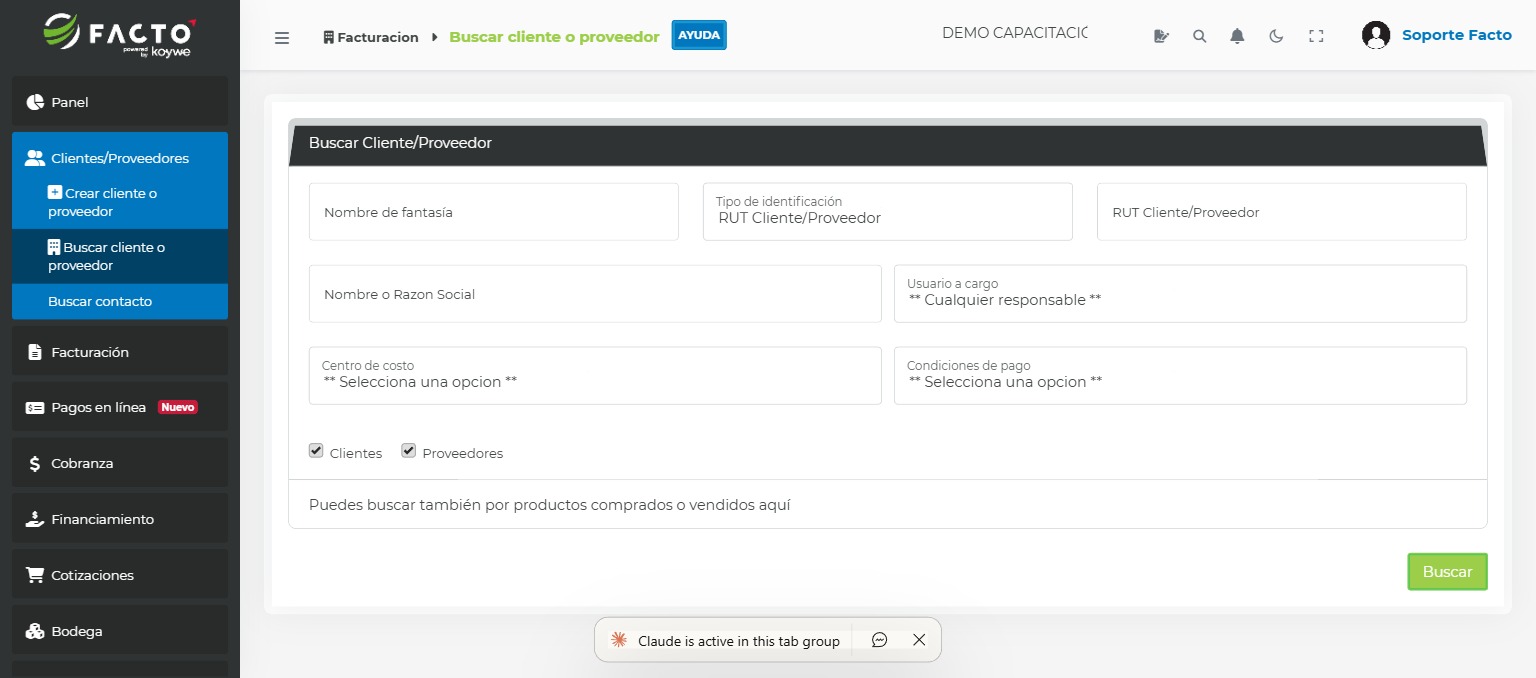Image resolution: width=1536 pixels, height=678 pixels.
Task: Uncheck the Clientes checkbox
Action: [x=316, y=450]
